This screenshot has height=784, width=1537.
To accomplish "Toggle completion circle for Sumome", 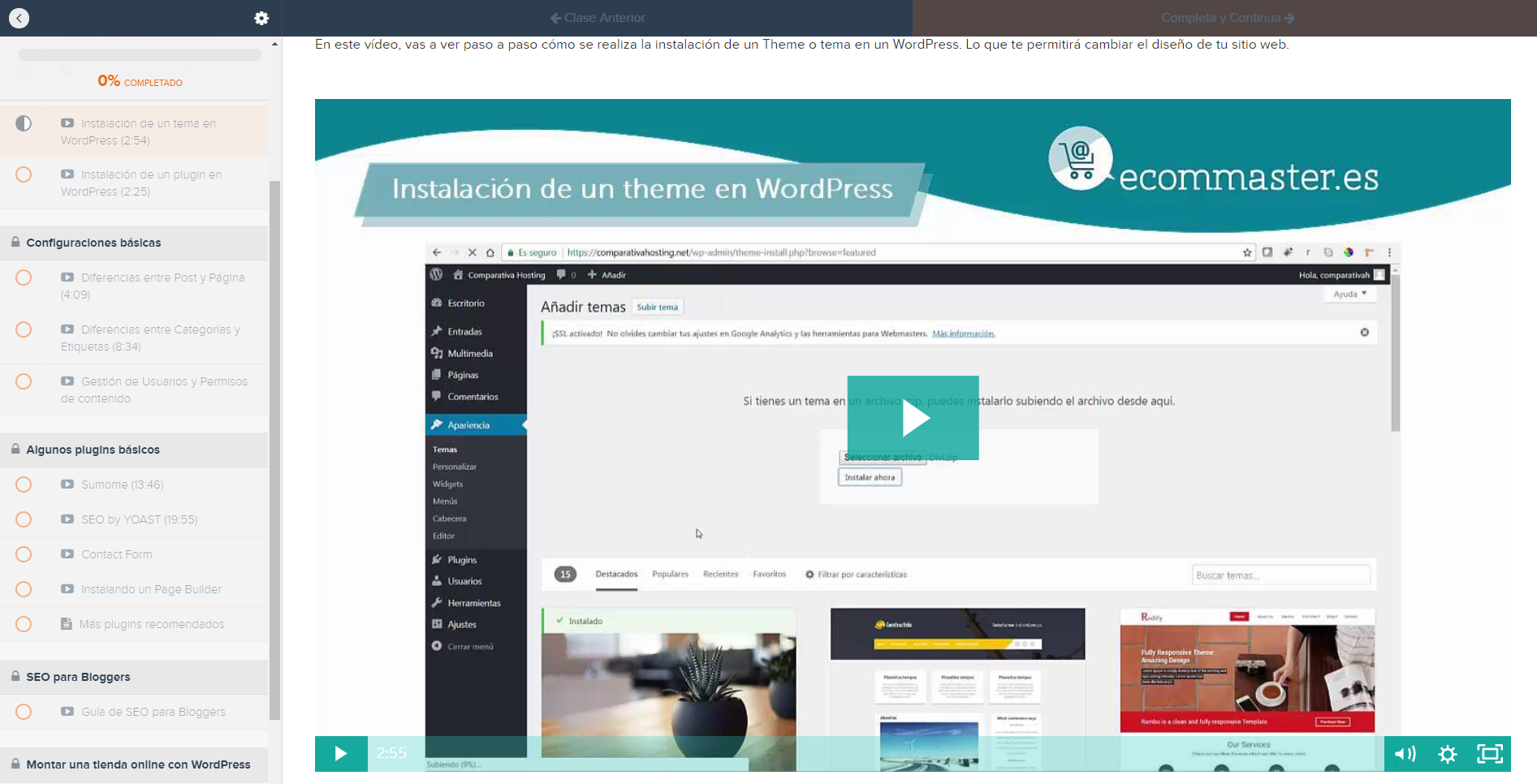I will pyautogui.click(x=24, y=485).
